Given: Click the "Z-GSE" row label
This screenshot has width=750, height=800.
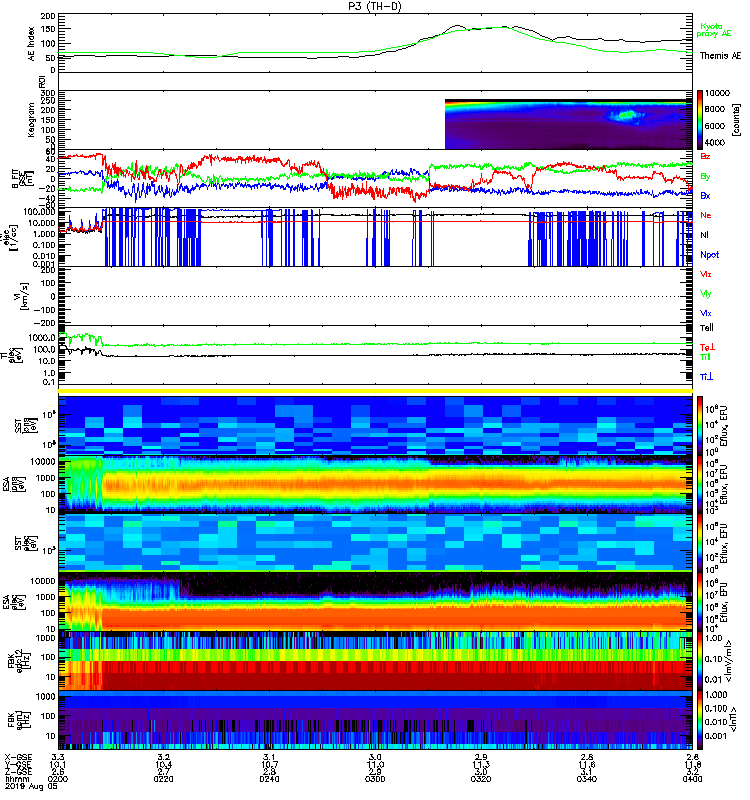Looking at the screenshot, I should pyautogui.click(x=18, y=772).
